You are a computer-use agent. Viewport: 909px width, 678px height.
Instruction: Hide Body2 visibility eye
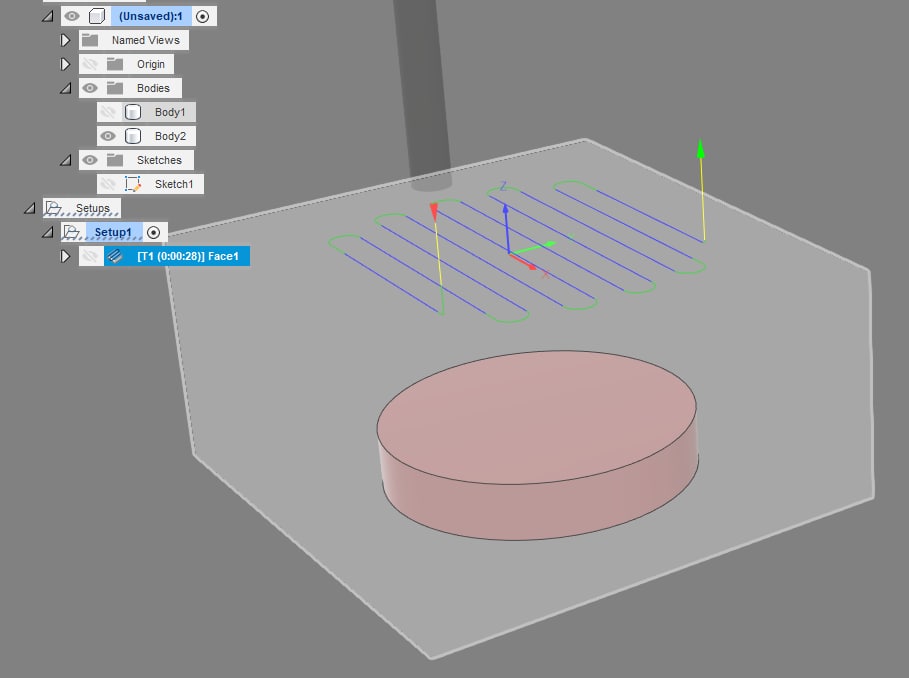pos(108,136)
